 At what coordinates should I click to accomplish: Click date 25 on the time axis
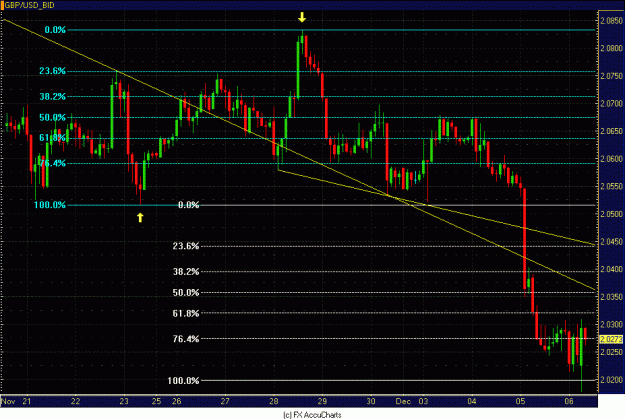pos(157,401)
